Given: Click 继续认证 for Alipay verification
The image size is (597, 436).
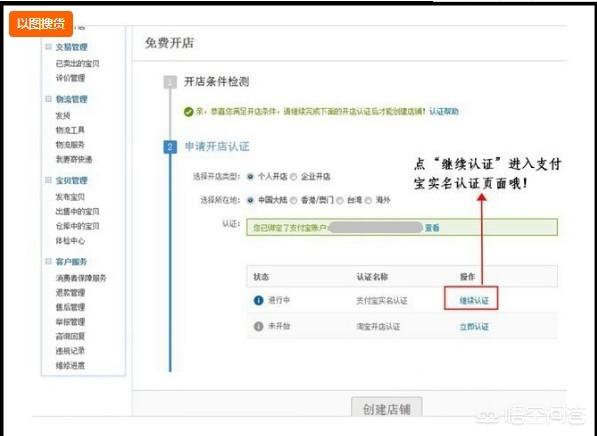Looking at the screenshot, I should [474, 300].
